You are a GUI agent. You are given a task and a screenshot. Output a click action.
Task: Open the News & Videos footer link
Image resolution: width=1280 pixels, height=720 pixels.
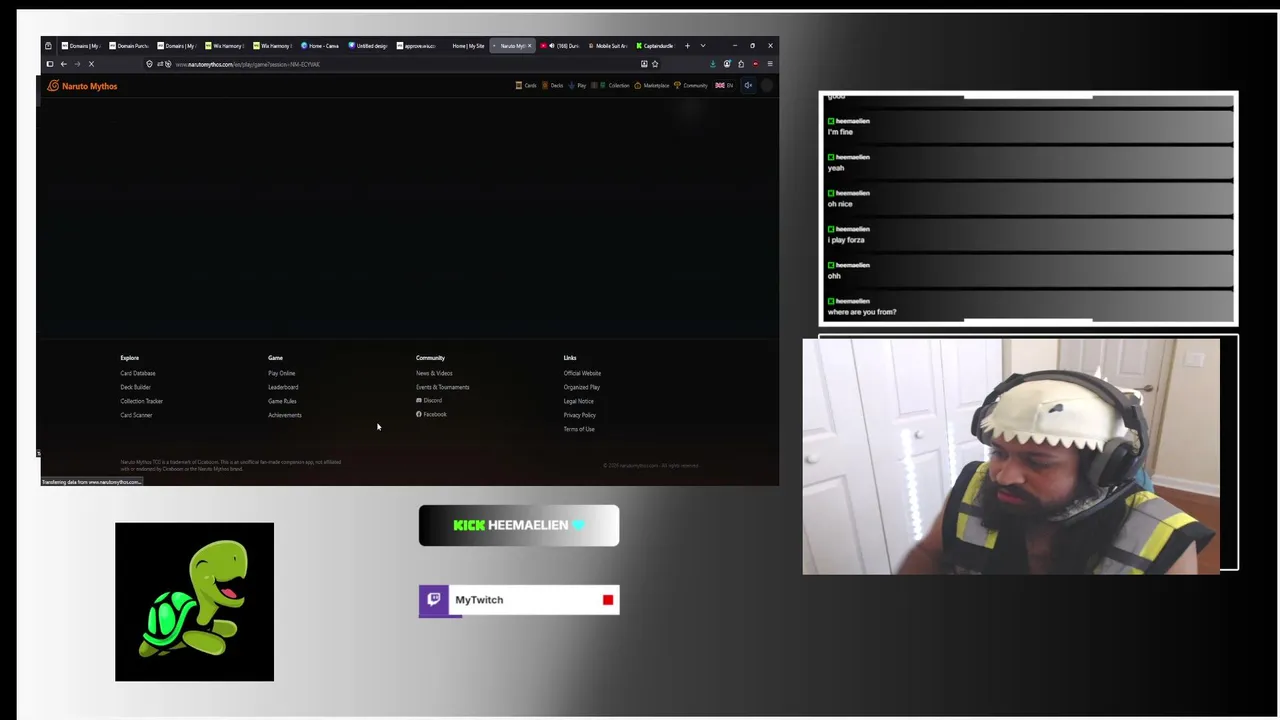(434, 373)
